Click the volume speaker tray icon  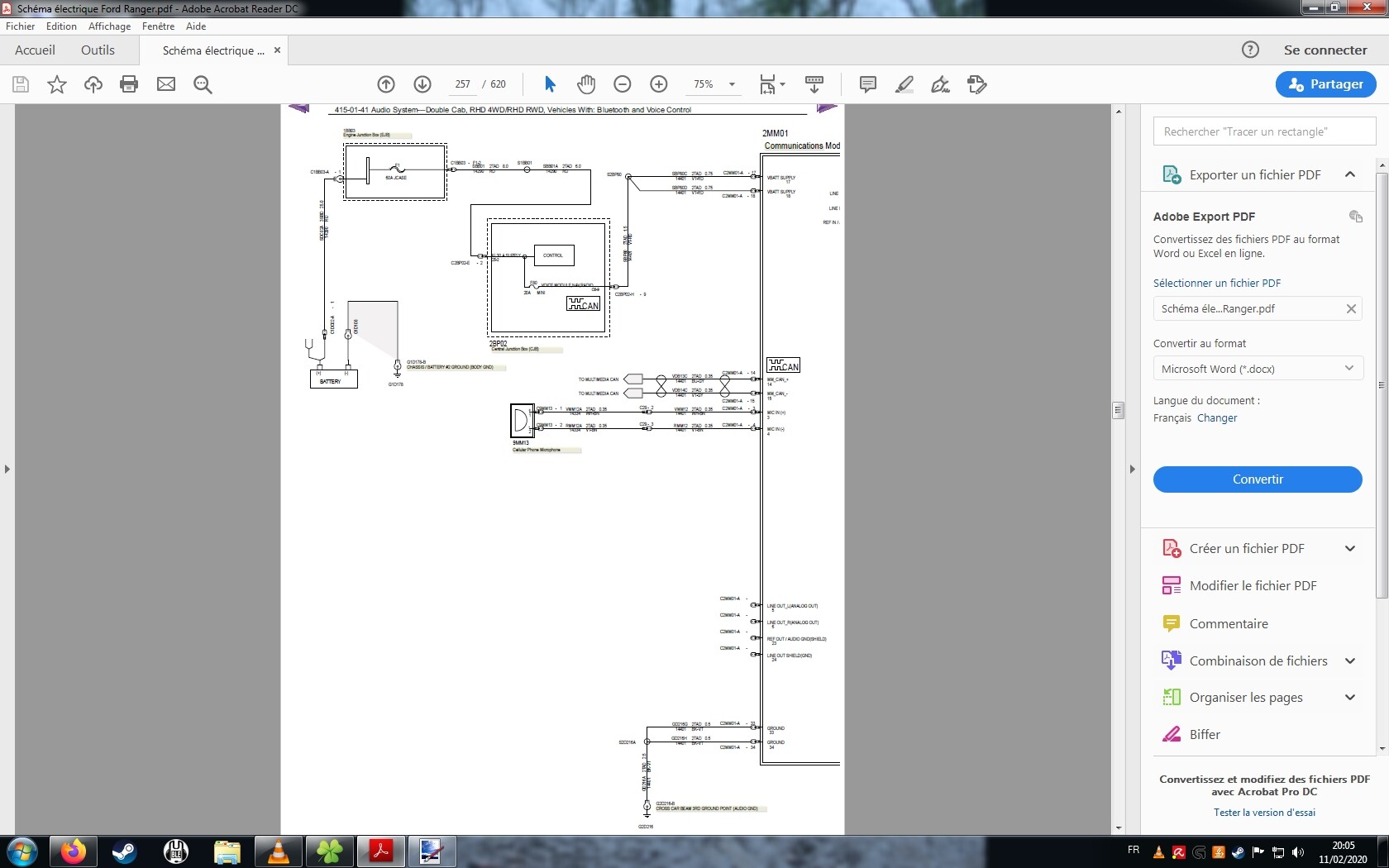click(x=1298, y=852)
